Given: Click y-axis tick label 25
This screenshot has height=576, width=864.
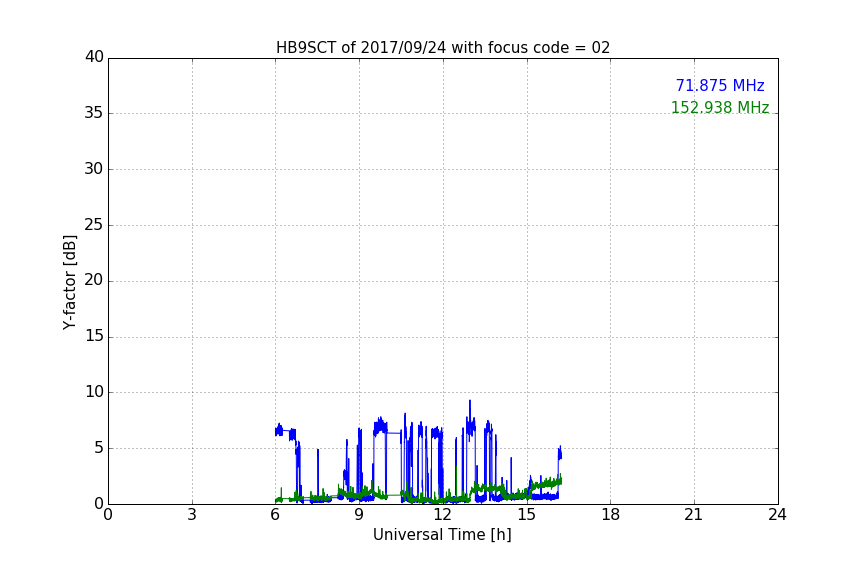Looking at the screenshot, I should [x=94, y=225].
